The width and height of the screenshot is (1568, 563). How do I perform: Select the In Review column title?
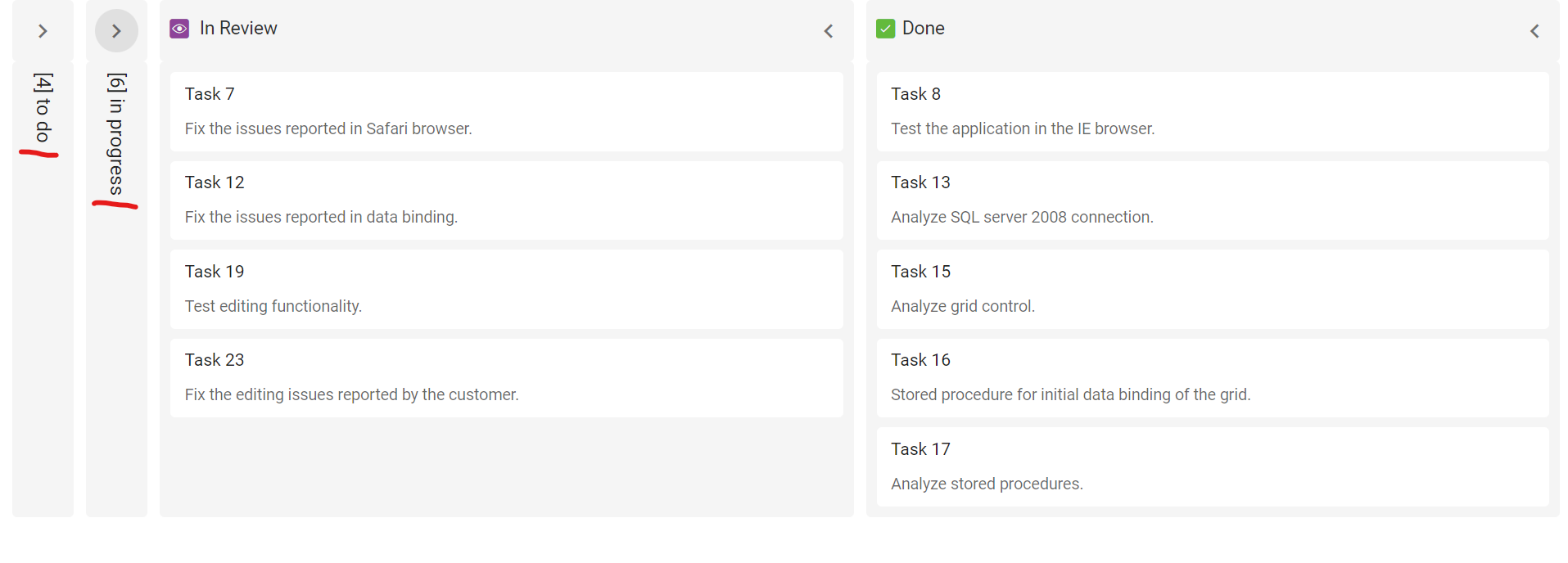coord(238,28)
